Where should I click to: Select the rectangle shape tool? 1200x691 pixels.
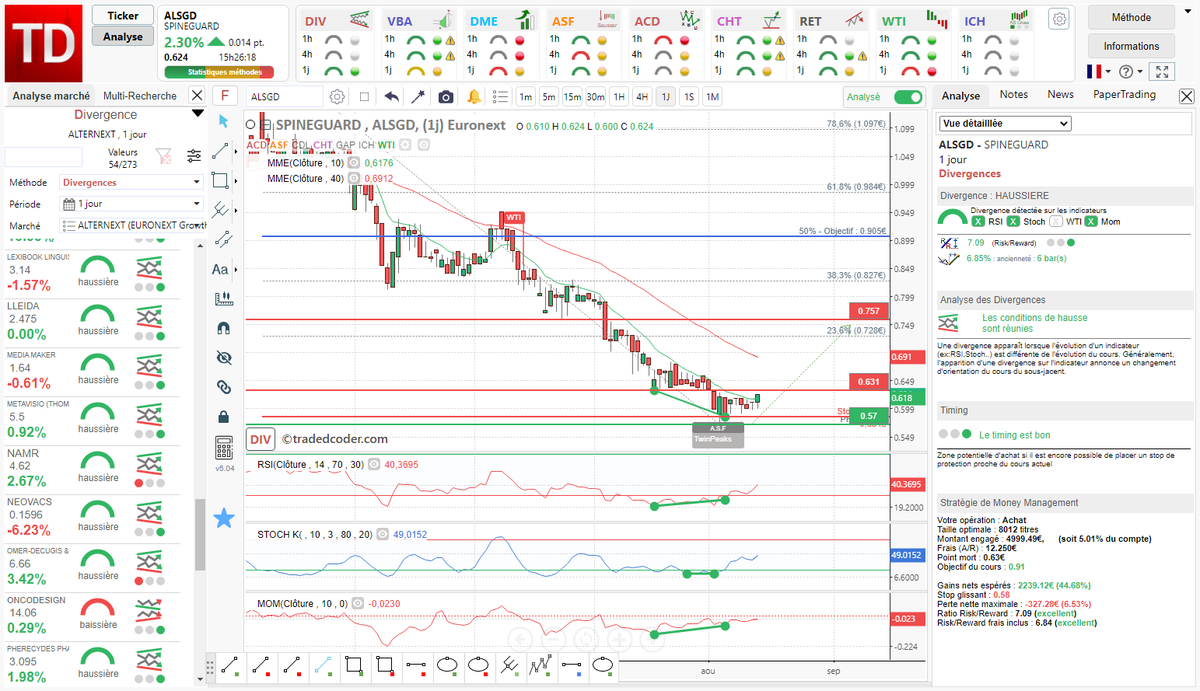pos(222,180)
